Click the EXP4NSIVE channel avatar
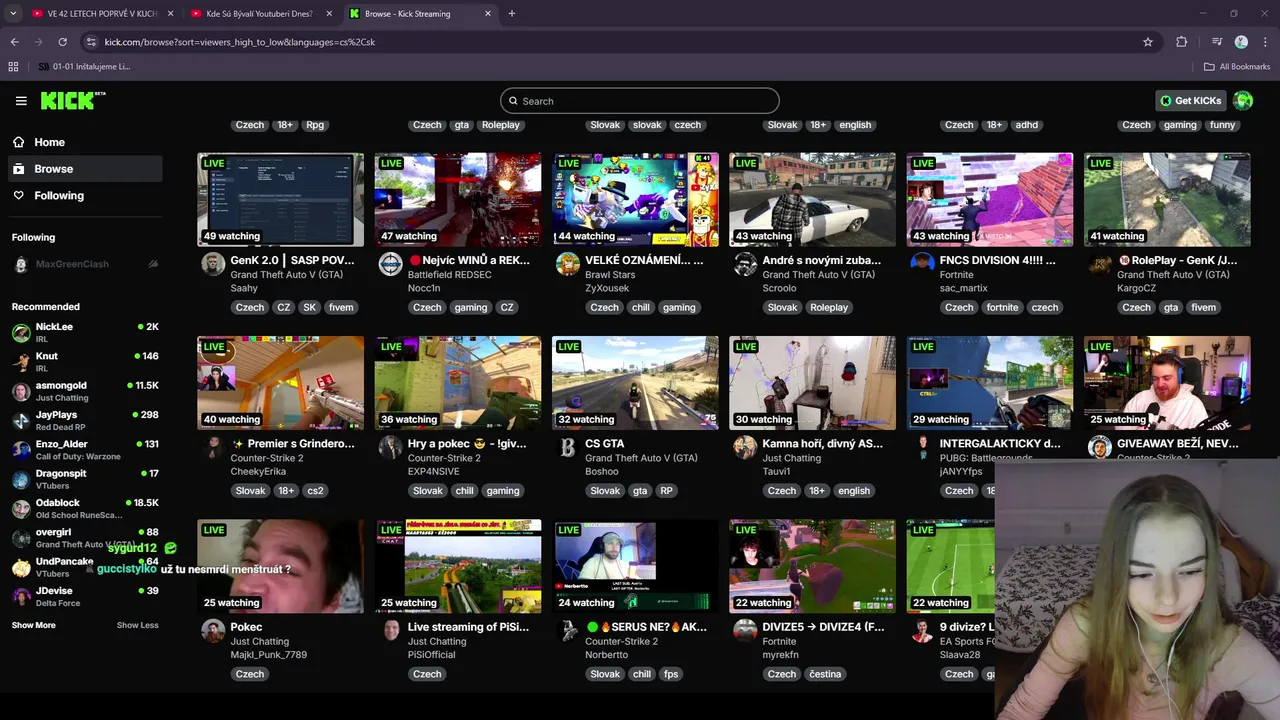The width and height of the screenshot is (1280, 720). pos(390,447)
